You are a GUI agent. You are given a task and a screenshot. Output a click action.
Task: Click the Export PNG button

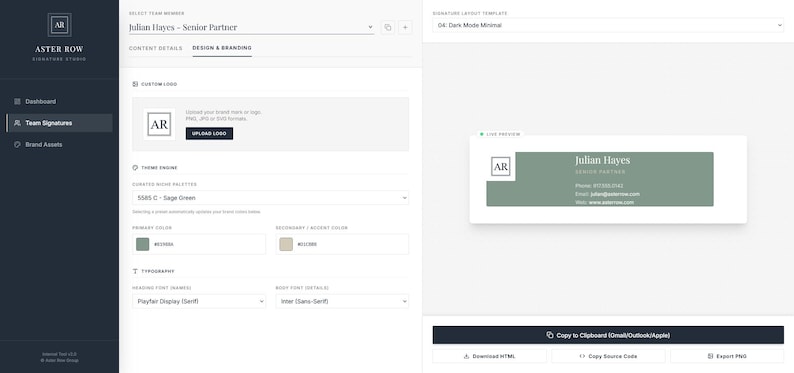coord(727,356)
